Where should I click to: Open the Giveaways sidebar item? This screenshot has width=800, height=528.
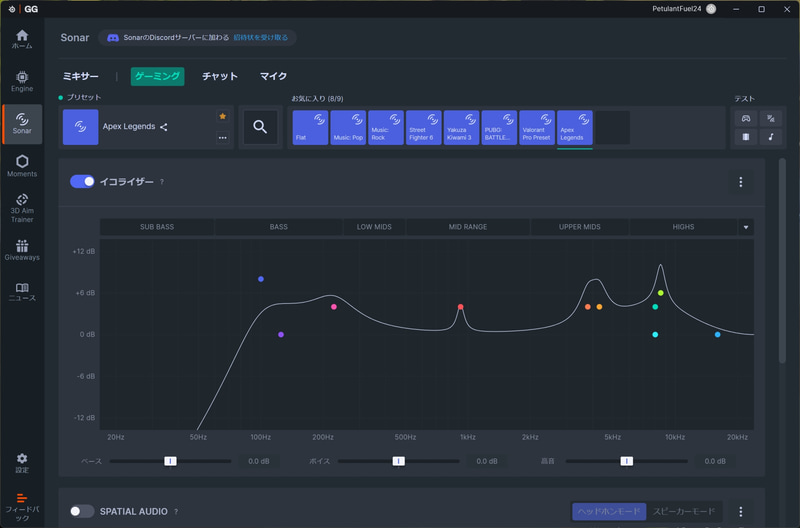tap(22, 250)
